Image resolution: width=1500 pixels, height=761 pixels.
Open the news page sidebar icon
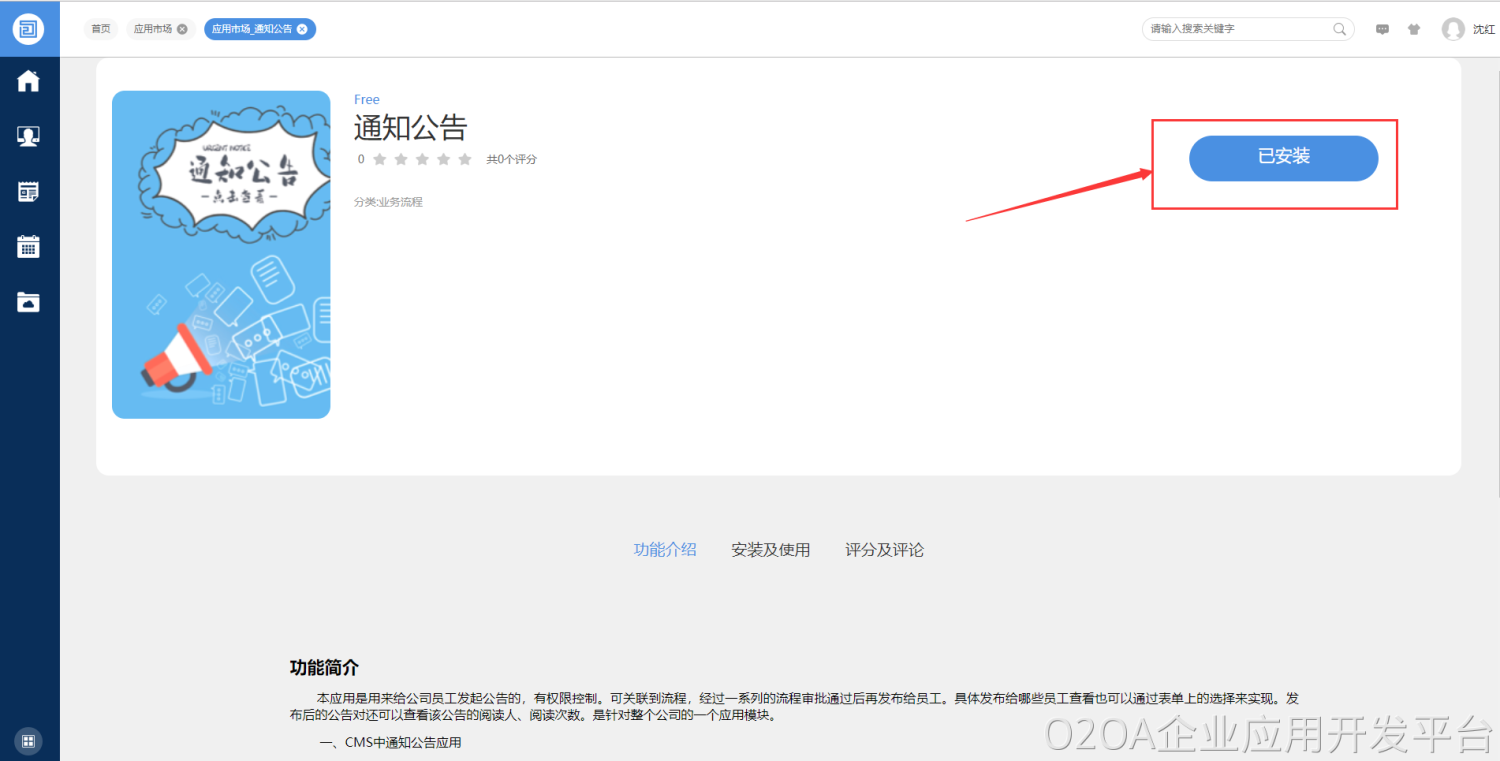(29, 192)
